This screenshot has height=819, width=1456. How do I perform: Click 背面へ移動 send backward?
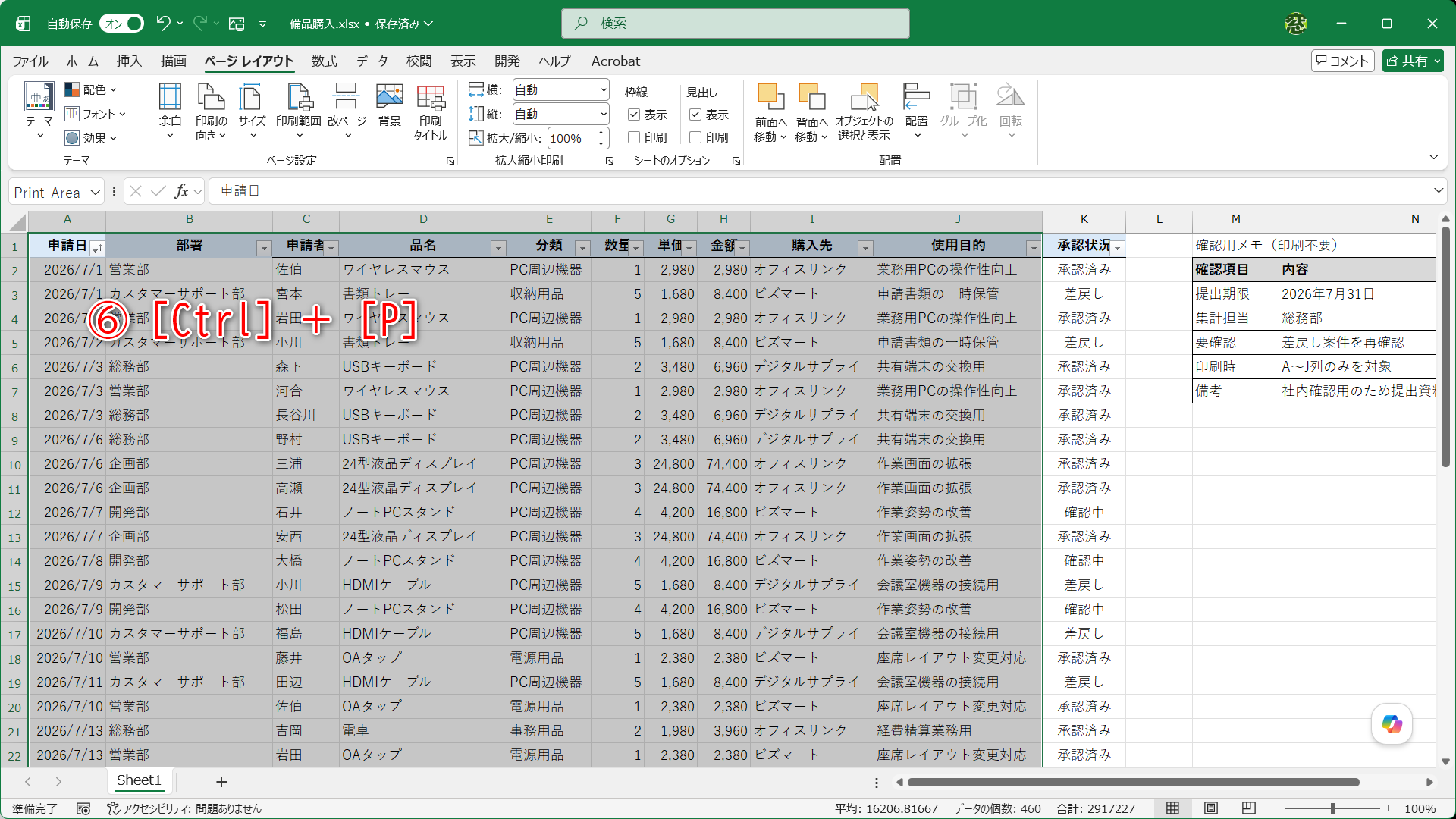pos(811,112)
